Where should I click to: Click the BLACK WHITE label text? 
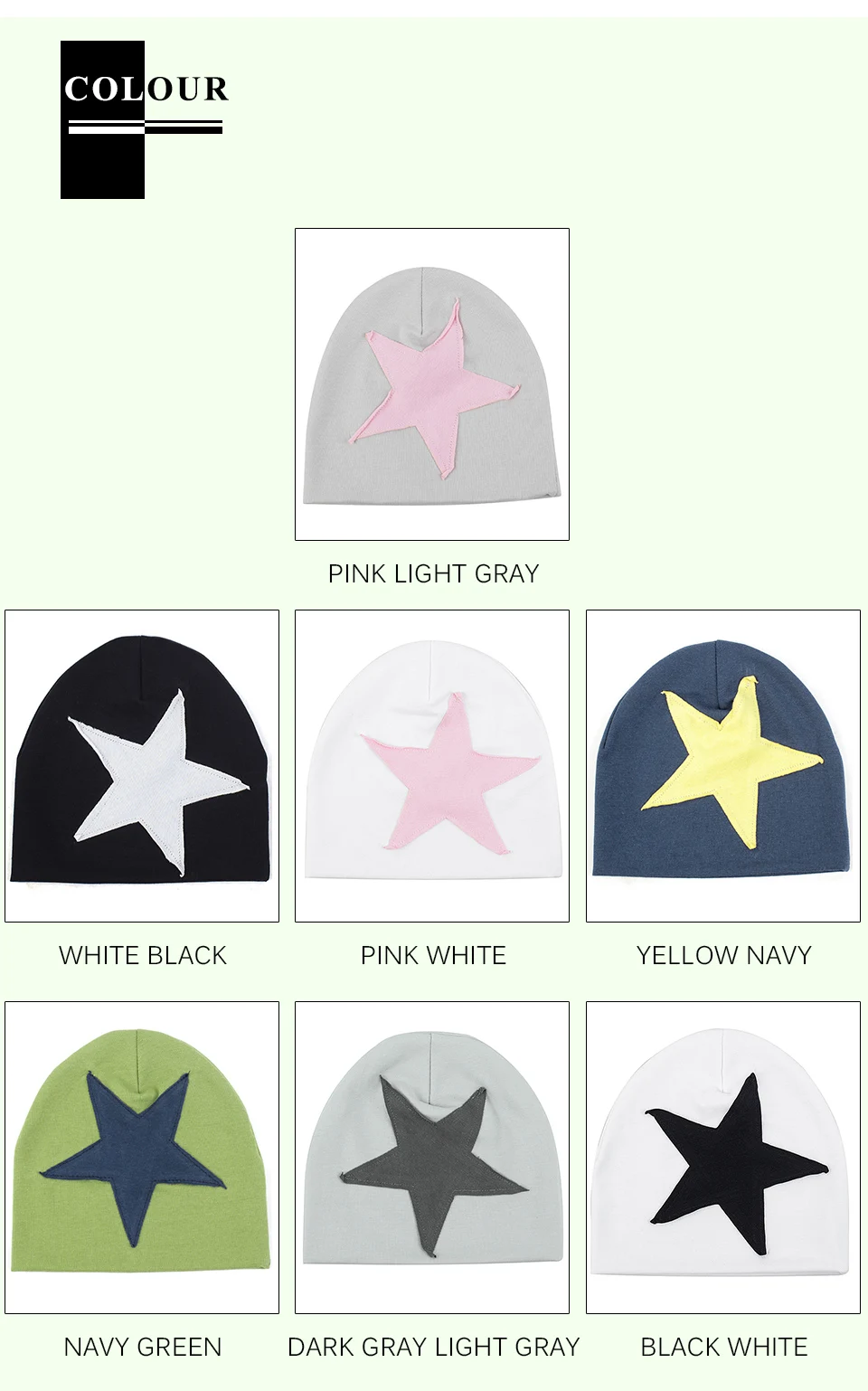click(723, 1347)
